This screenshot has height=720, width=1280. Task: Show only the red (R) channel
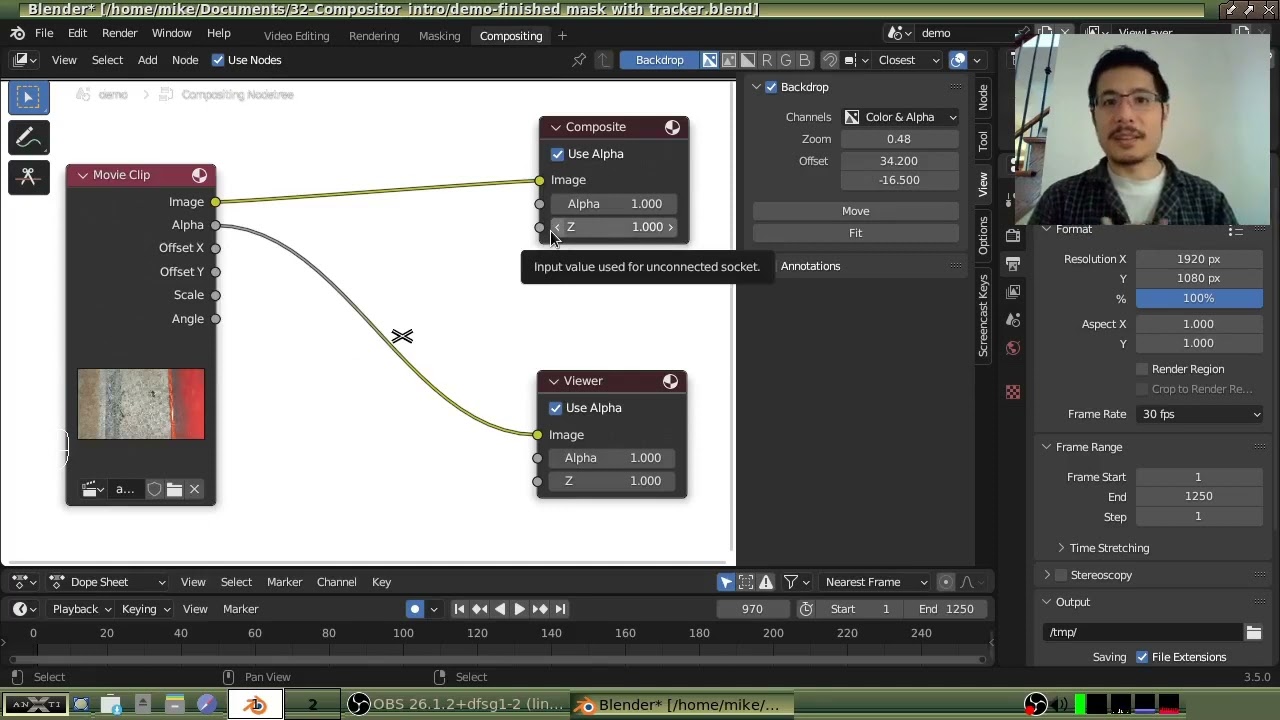coord(767,60)
